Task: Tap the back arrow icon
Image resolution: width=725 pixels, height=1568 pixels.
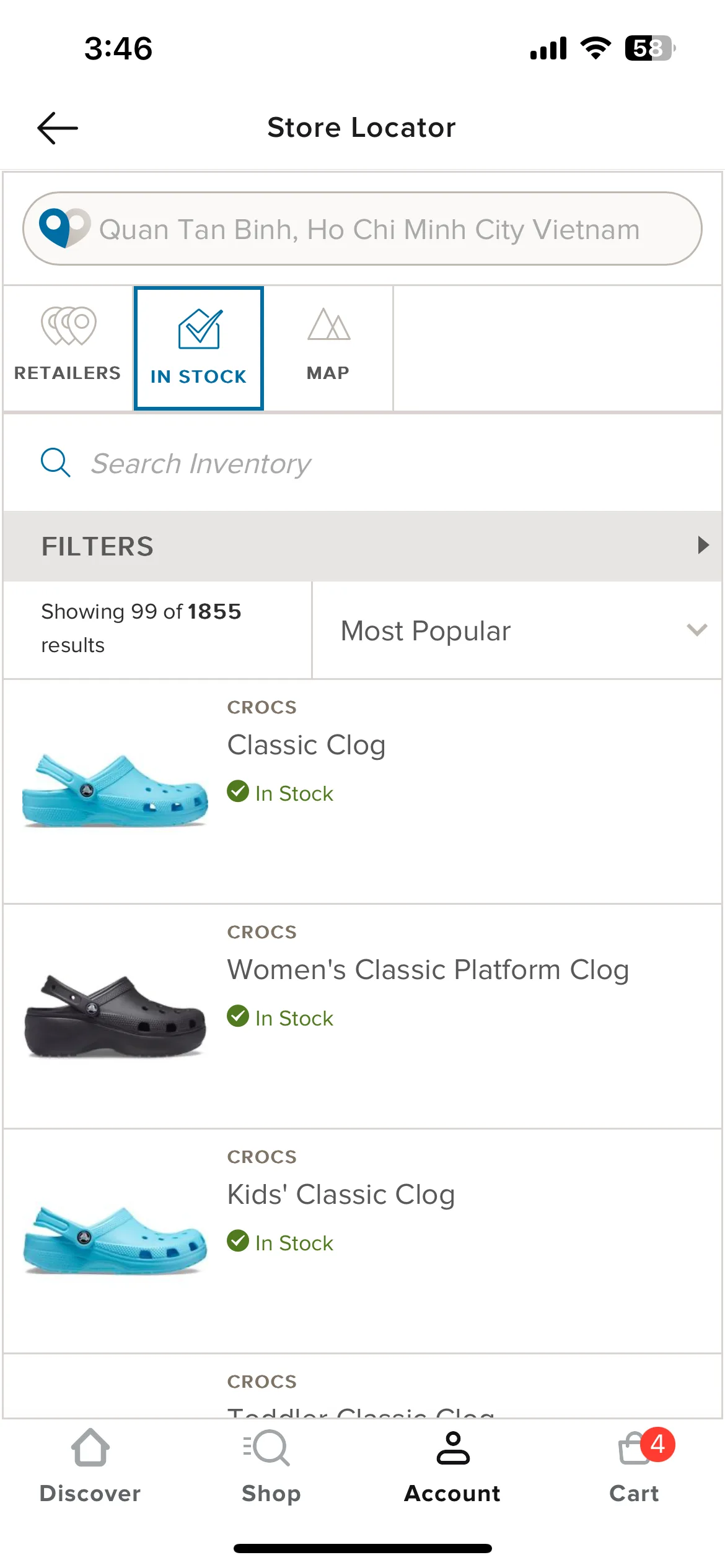Action: [x=58, y=128]
